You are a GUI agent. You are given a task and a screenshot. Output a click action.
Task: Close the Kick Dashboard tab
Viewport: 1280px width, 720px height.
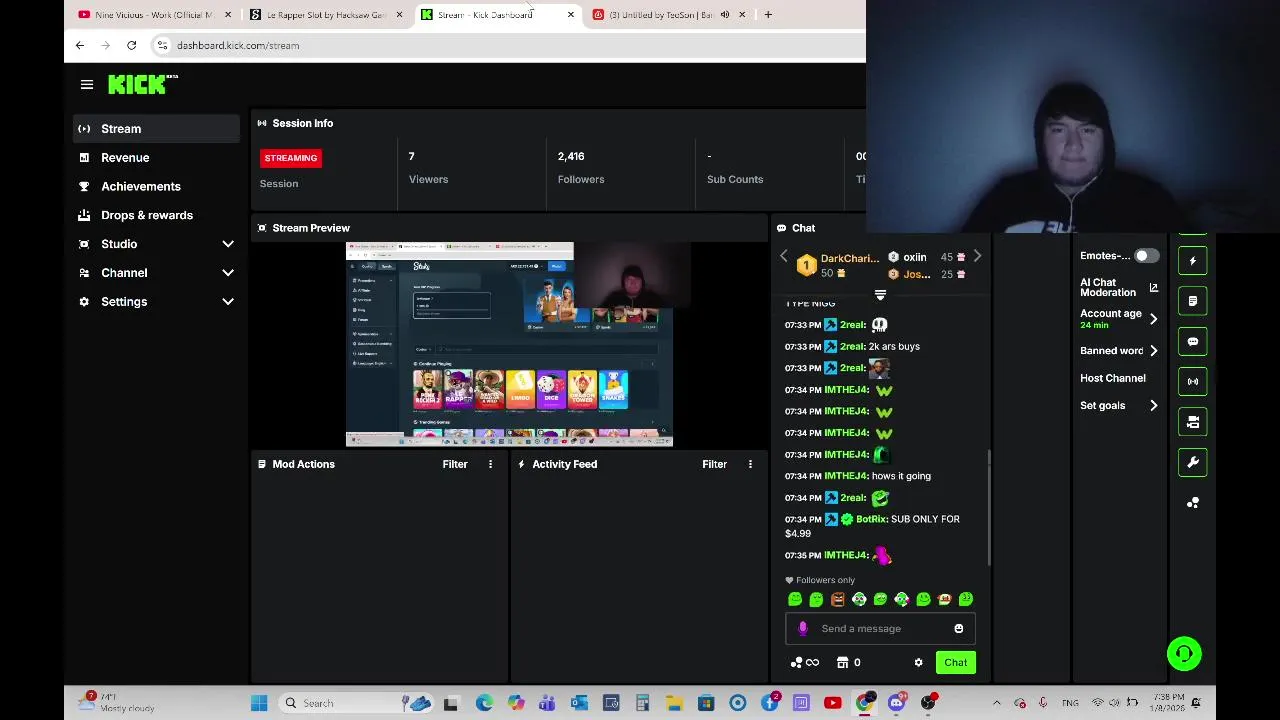pyautogui.click(x=571, y=15)
